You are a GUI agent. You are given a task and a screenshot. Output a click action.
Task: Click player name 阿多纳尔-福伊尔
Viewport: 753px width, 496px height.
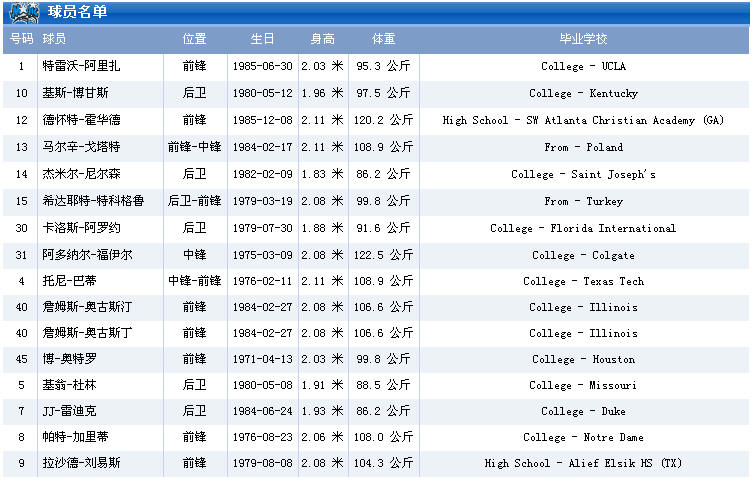87,254
